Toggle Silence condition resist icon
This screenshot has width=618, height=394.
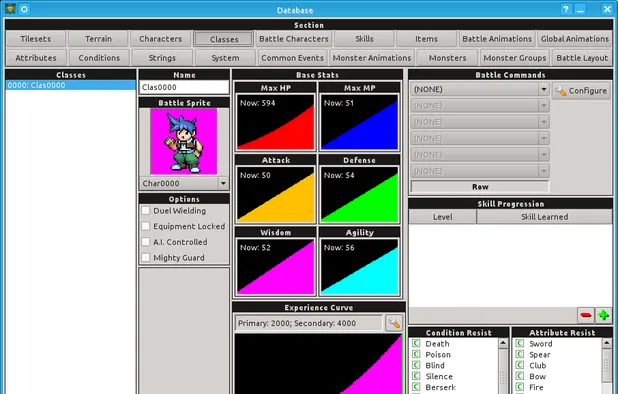pos(416,376)
